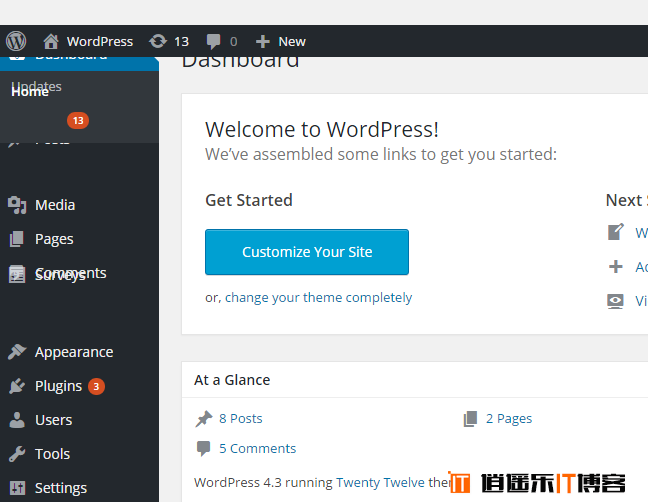Image resolution: width=648 pixels, height=502 pixels.
Task: Click the view site eye icon under Next Steps
Action: (615, 301)
